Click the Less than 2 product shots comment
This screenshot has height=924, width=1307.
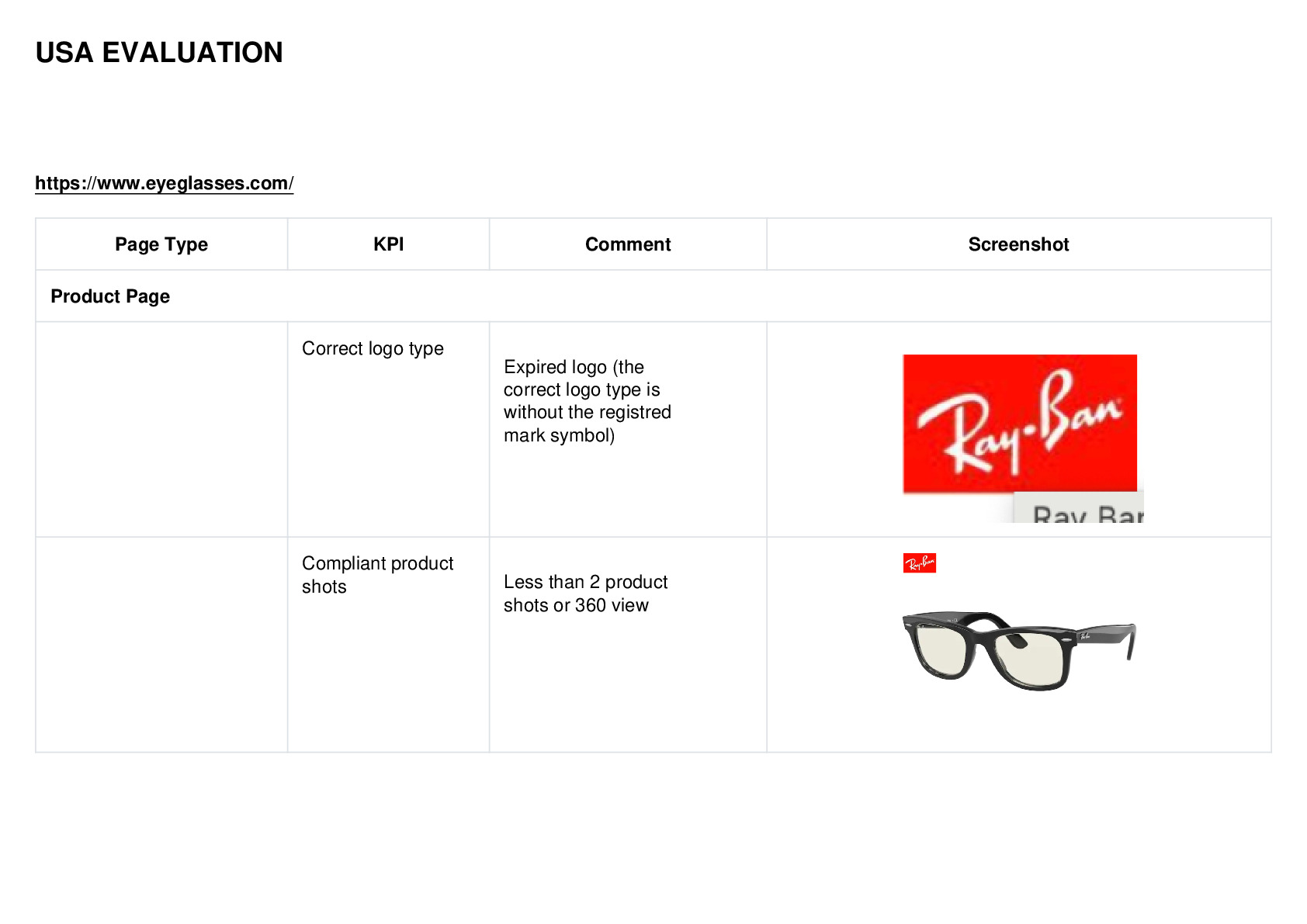(586, 594)
